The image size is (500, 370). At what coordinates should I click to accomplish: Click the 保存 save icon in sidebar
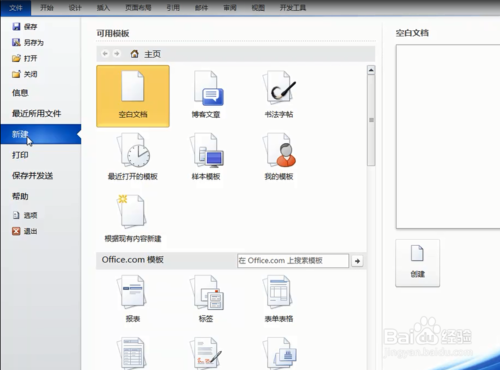point(16,26)
